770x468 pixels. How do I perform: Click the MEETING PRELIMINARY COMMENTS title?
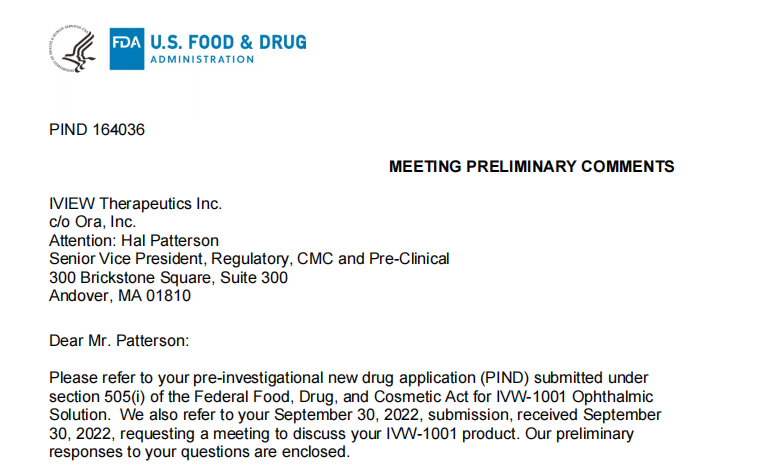(x=531, y=166)
